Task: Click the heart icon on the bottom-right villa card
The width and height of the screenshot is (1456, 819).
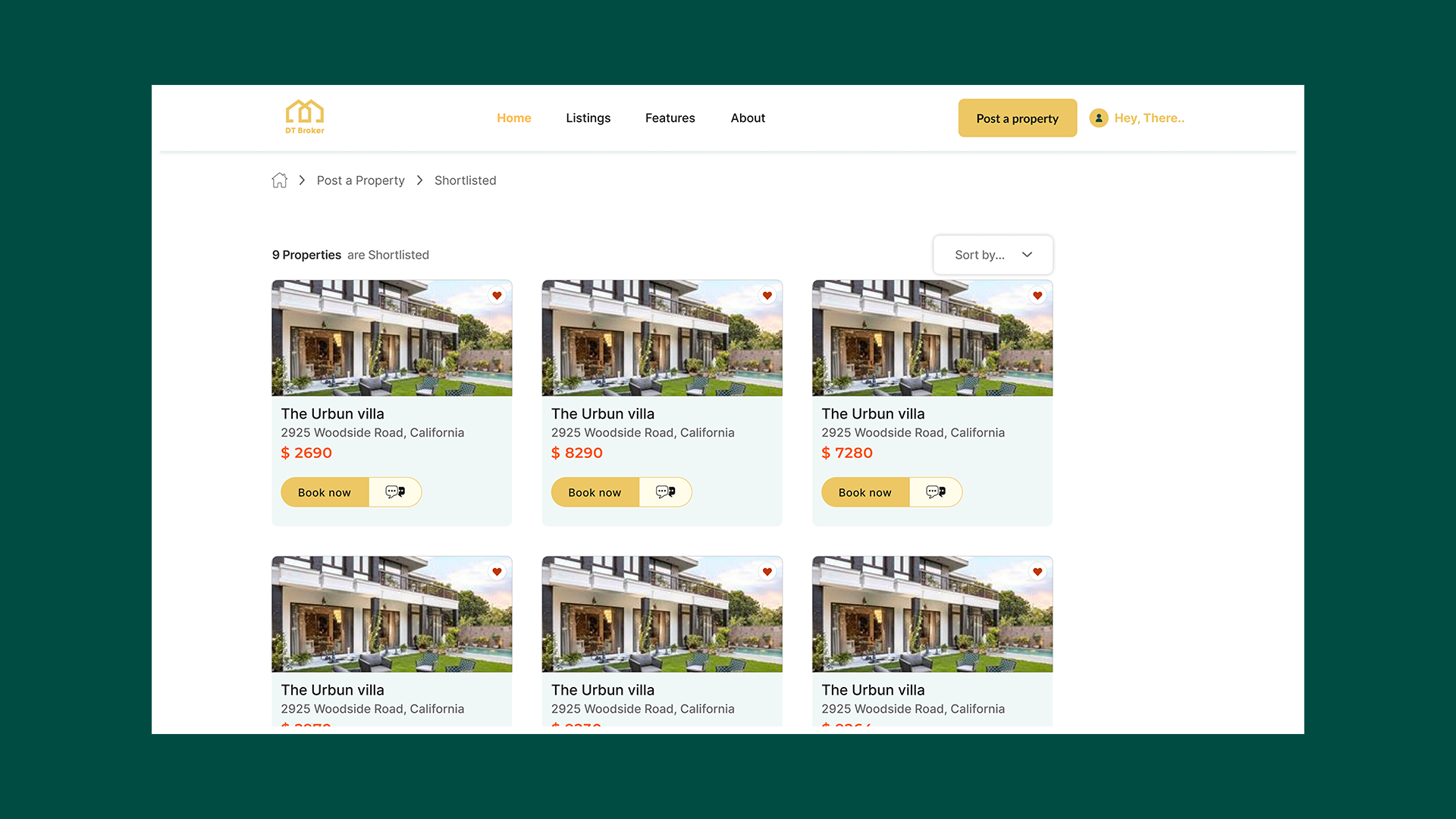Action: tap(1037, 572)
